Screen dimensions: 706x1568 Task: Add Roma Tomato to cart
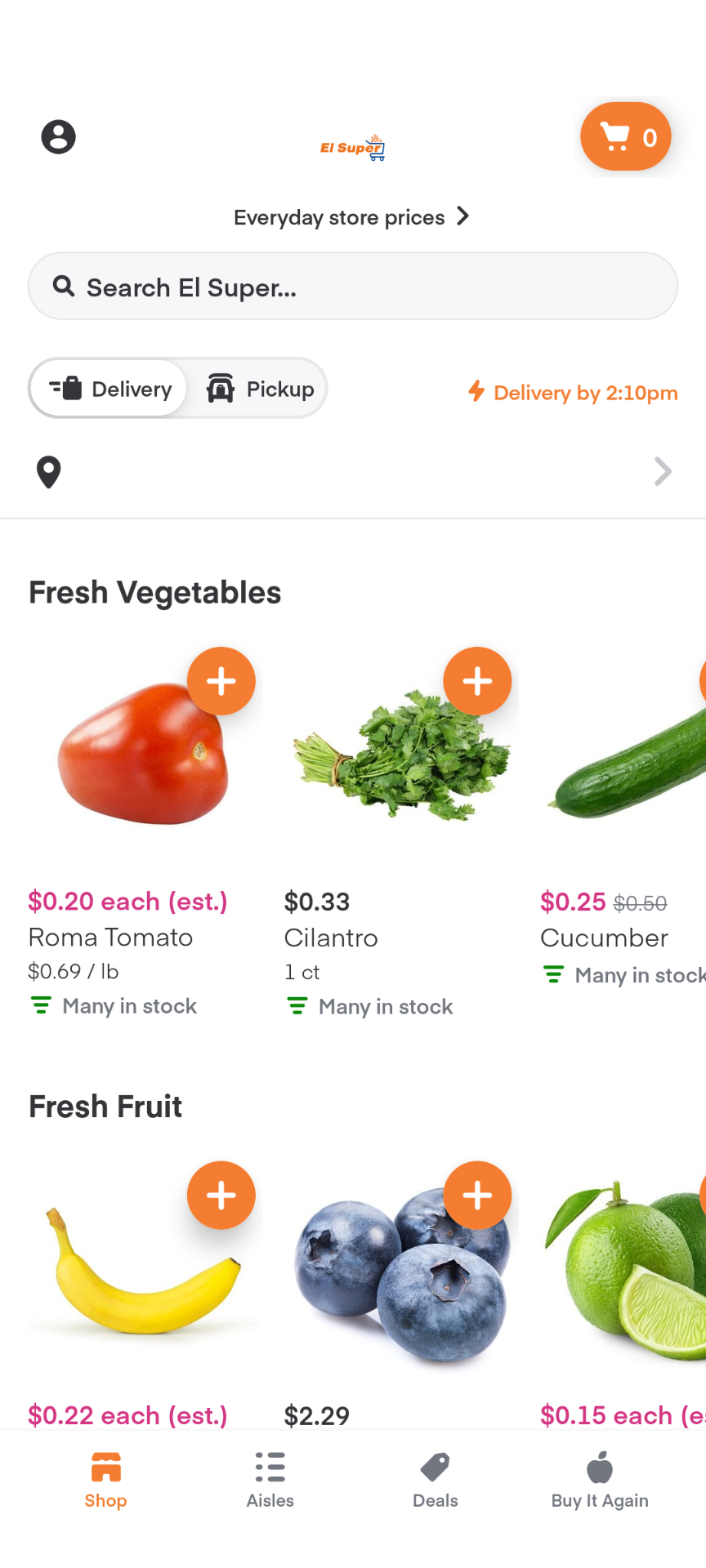tap(221, 681)
